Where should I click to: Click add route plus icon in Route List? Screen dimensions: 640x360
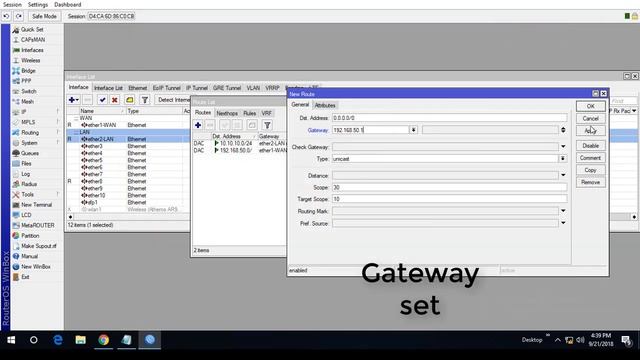[x=198, y=125]
